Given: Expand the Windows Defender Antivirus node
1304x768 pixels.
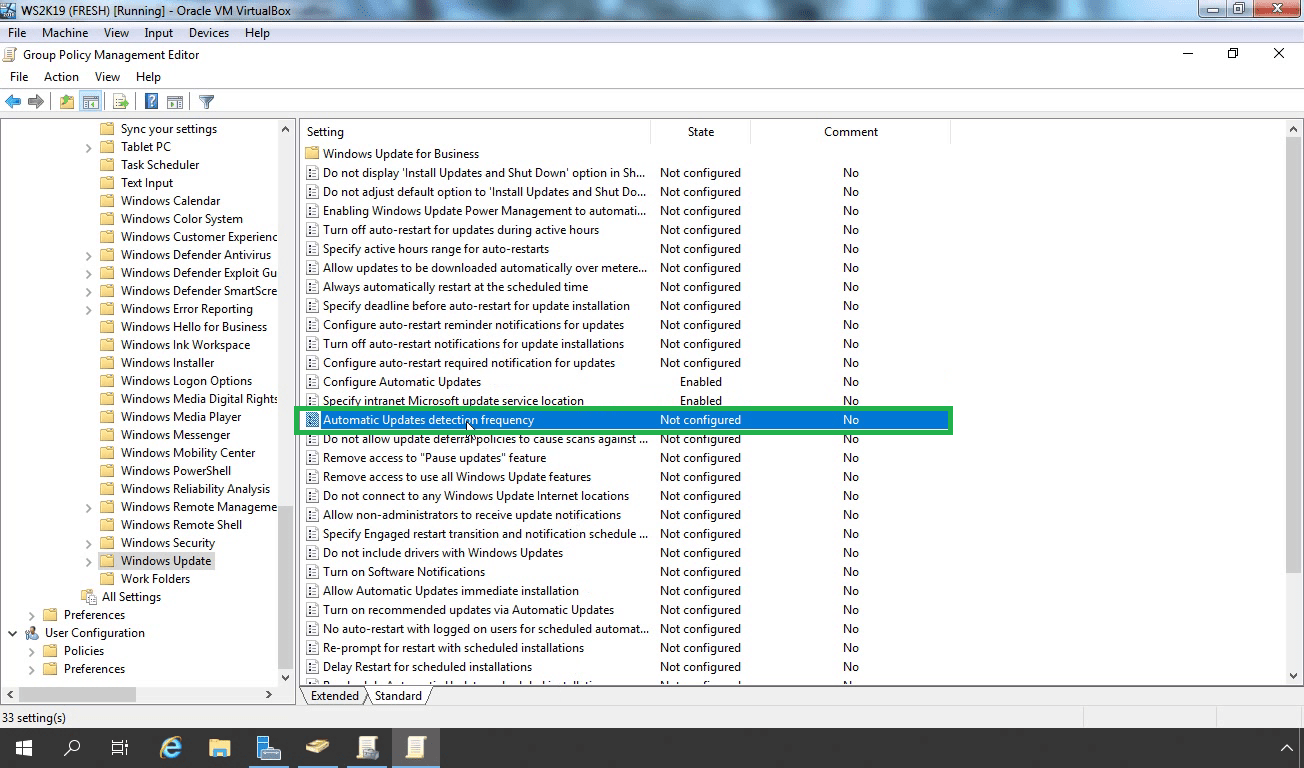Looking at the screenshot, I should click(89, 256).
